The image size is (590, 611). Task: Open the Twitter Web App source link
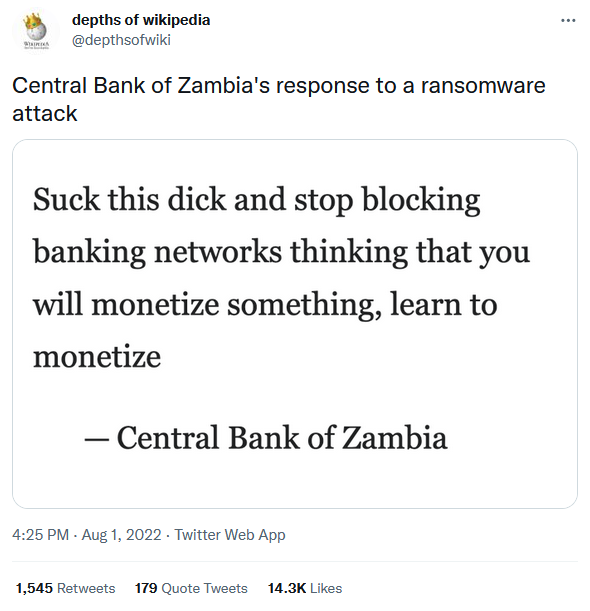[x=230, y=535]
